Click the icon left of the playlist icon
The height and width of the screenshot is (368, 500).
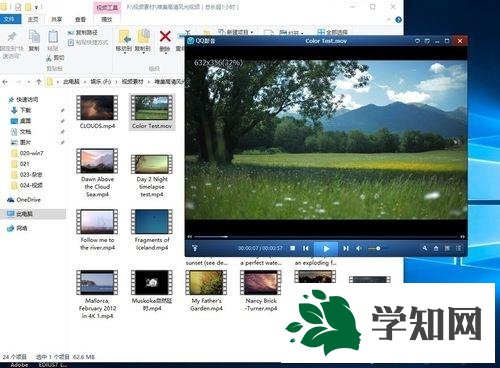pyautogui.click(x=447, y=248)
